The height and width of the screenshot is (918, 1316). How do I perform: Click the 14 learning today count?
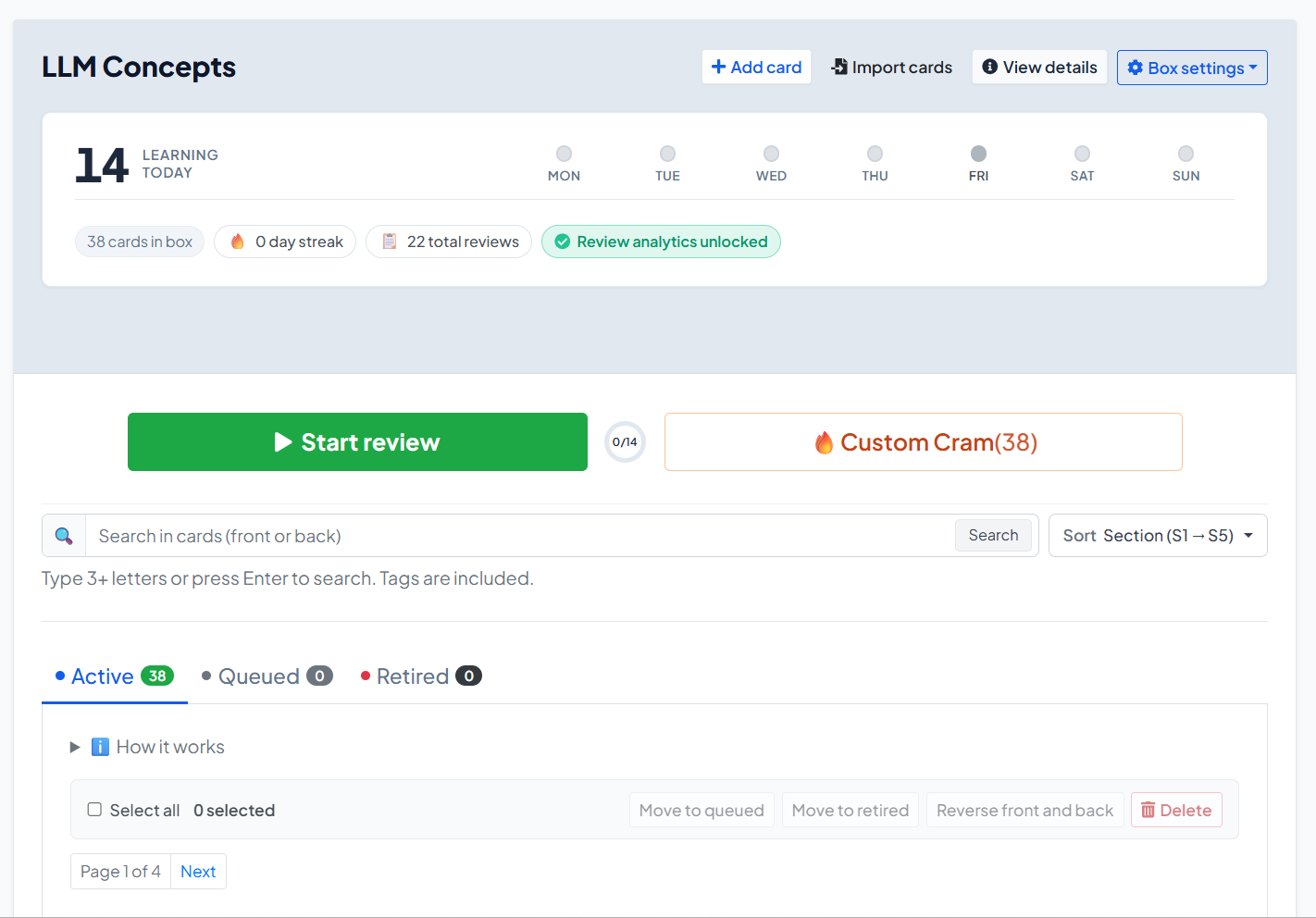[x=102, y=166]
